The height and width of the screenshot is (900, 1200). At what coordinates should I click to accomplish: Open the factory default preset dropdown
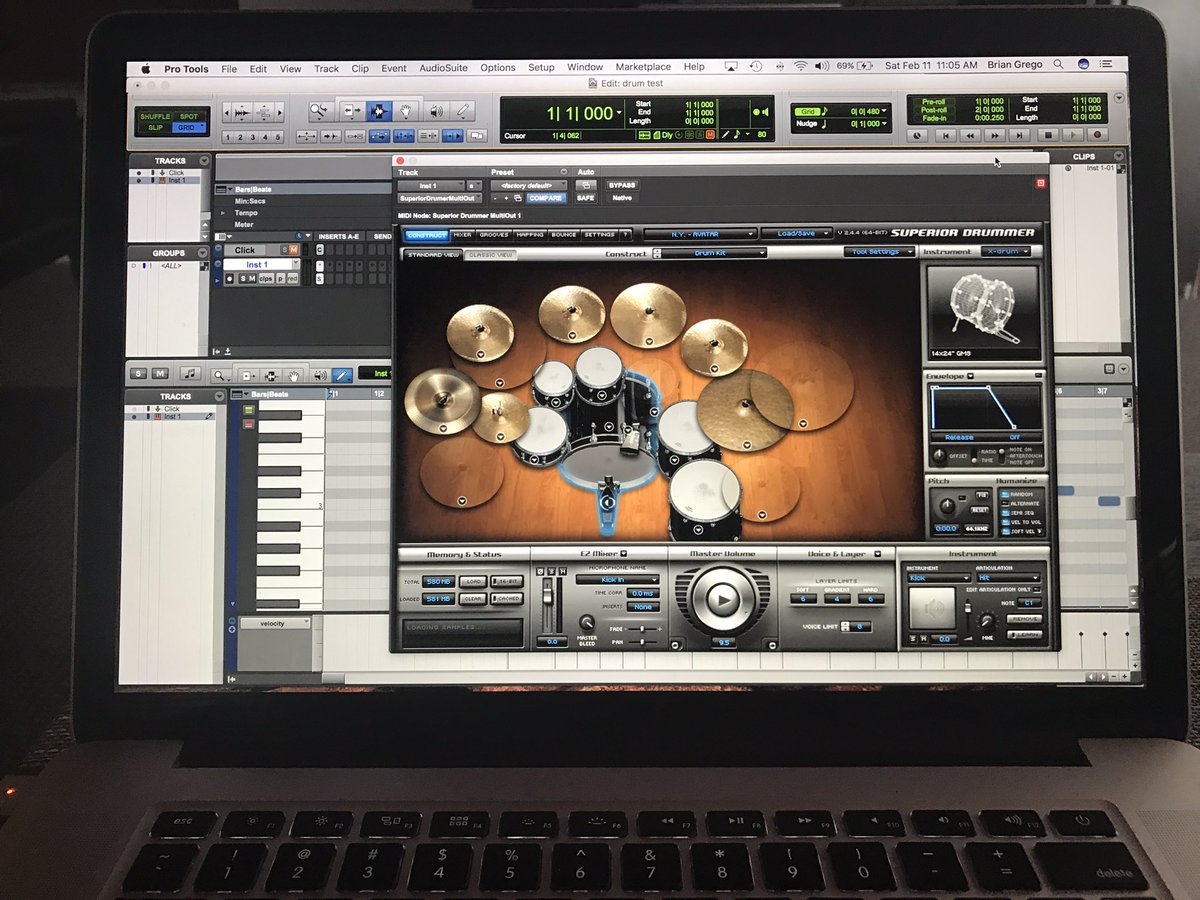[x=529, y=185]
